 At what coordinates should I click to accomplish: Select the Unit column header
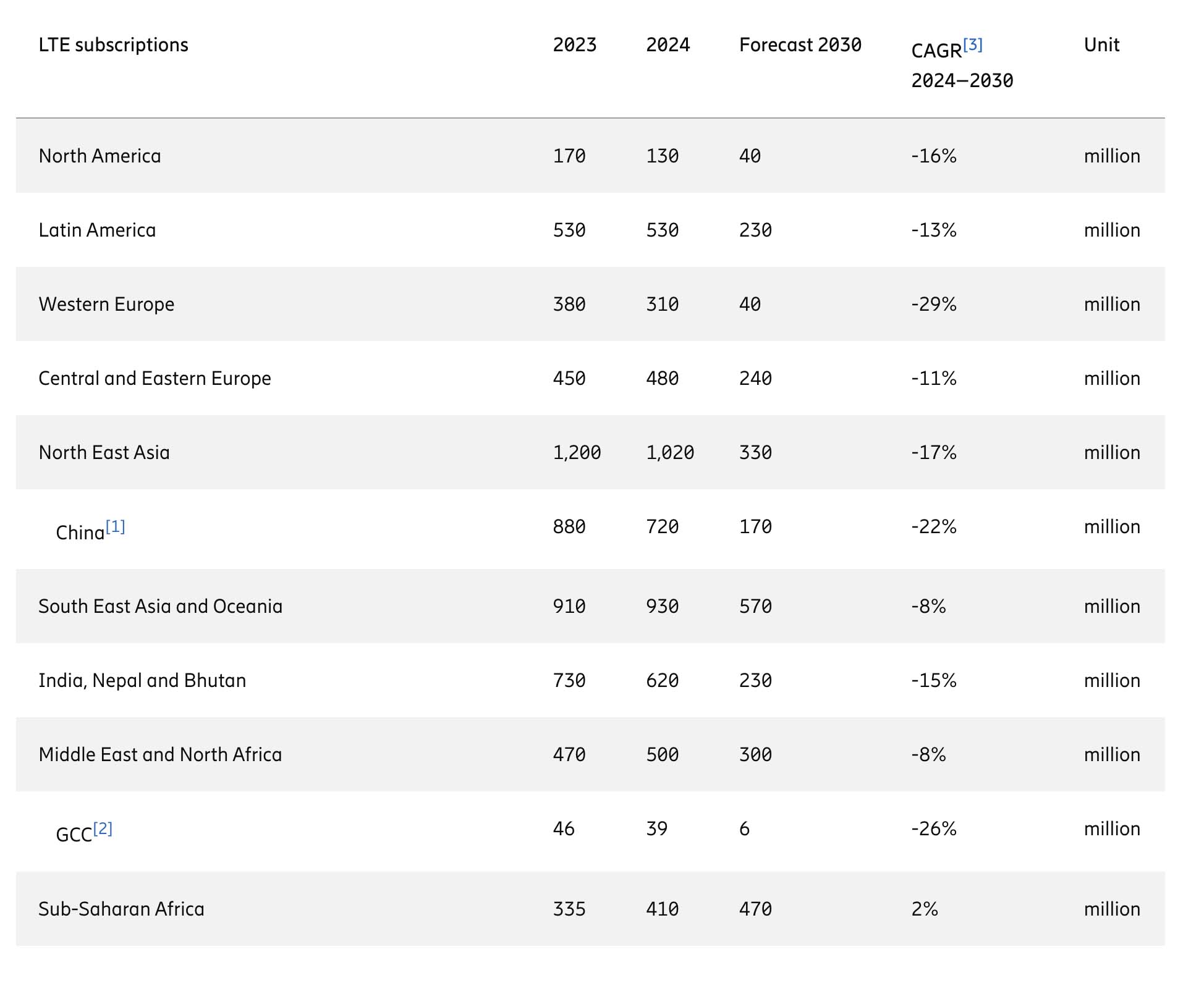click(1102, 45)
